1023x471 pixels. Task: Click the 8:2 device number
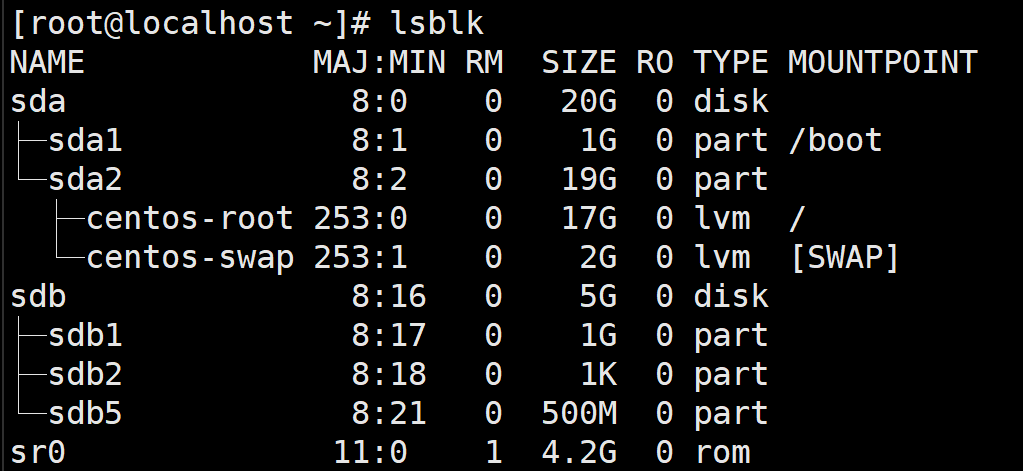(x=380, y=179)
